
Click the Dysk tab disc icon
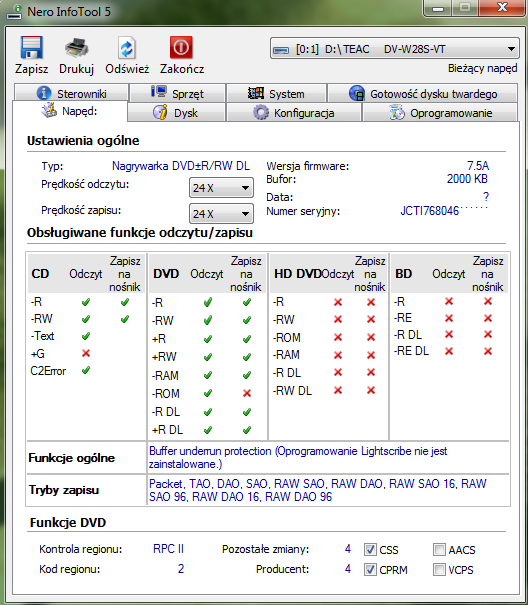(160, 112)
